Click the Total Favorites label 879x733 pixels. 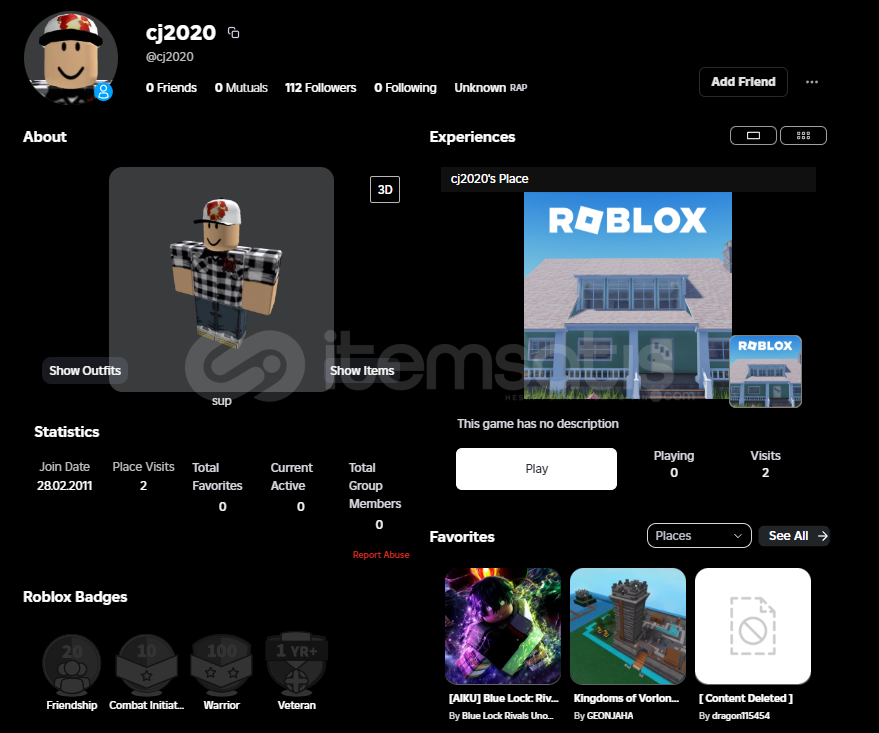(218, 476)
